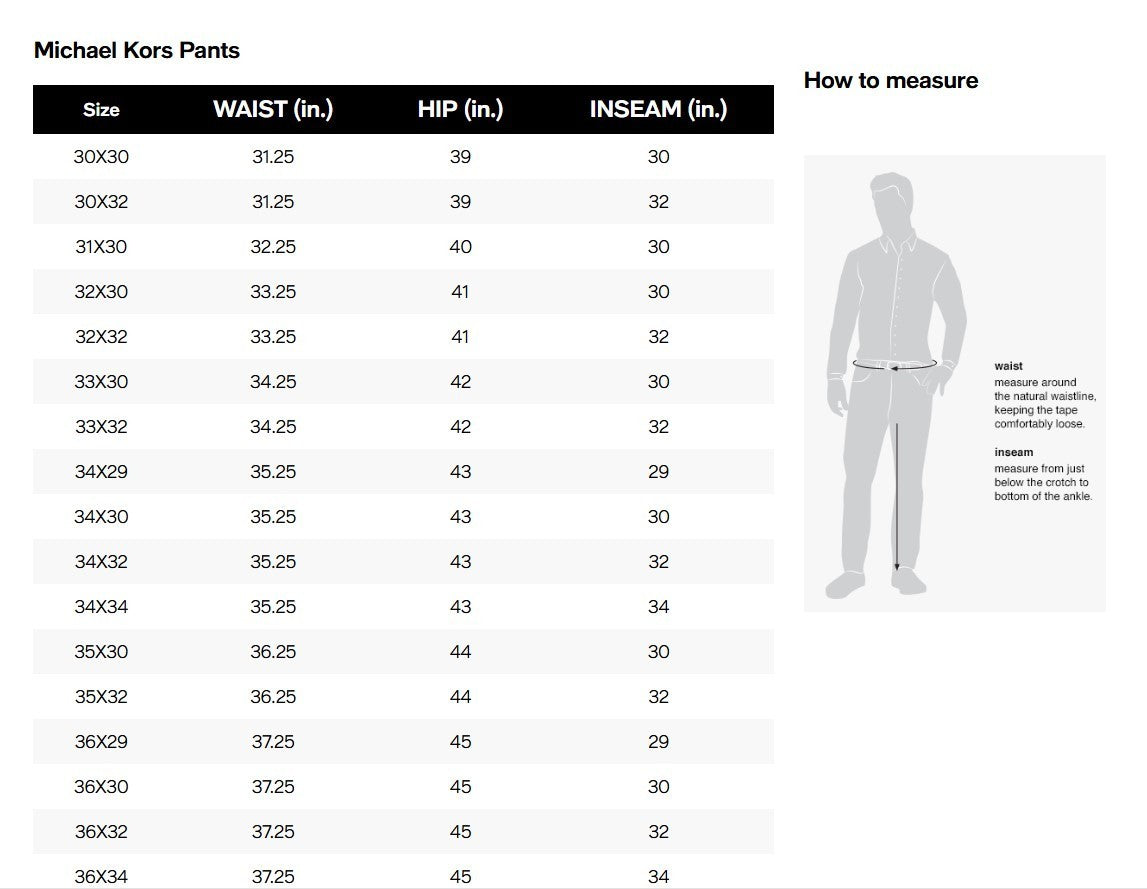Click the HIP (in.) column header
Image resolution: width=1147 pixels, height=889 pixels.
tap(460, 109)
